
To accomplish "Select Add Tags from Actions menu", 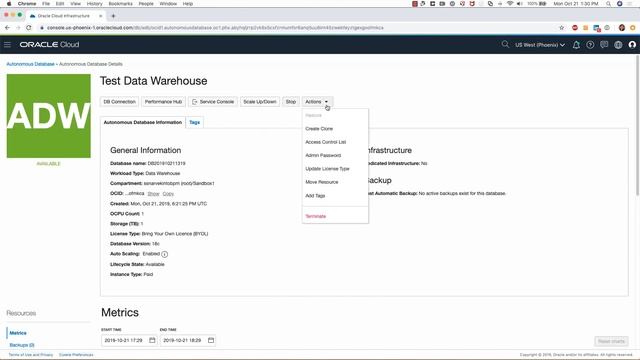I will click(x=315, y=196).
